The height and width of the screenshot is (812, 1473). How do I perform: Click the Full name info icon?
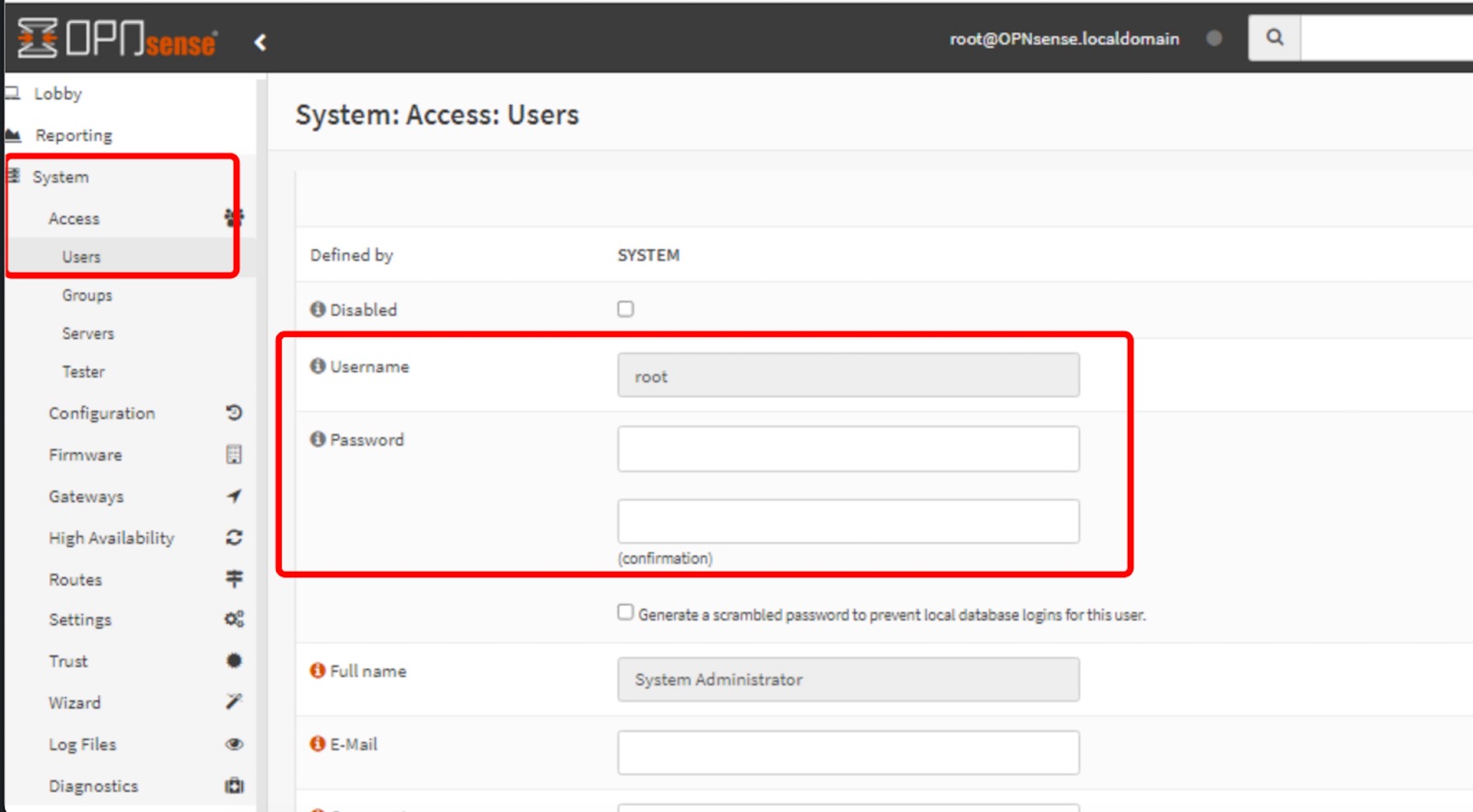tap(318, 671)
